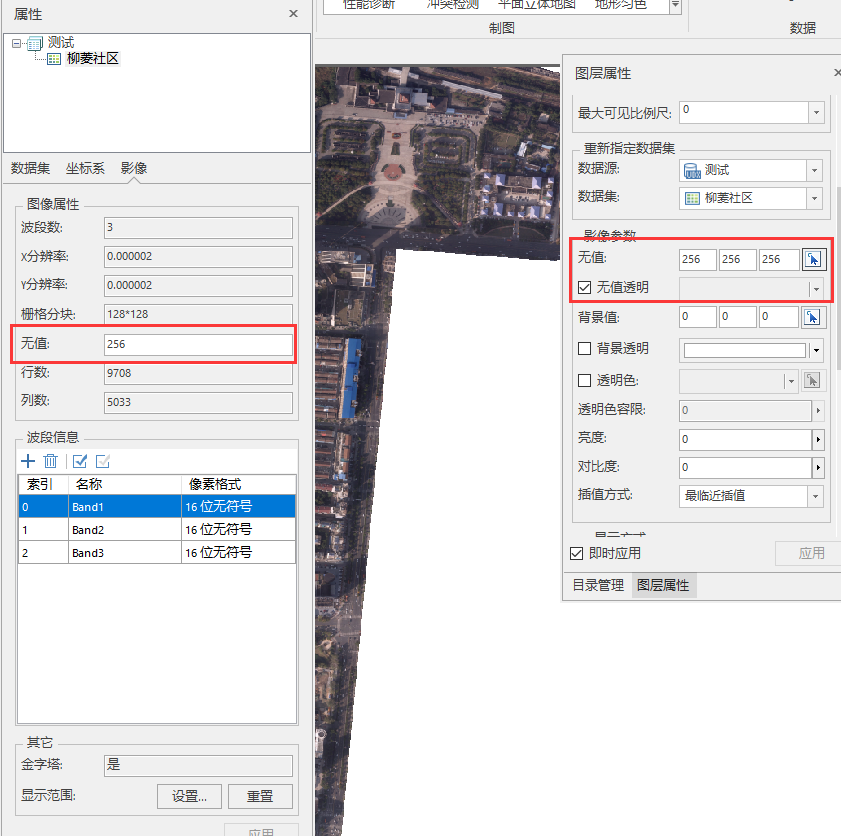Viewport: 841px width, 836px height.
Task: Click the 无值 pick-value icon in 图层属性
Action: pos(813,260)
